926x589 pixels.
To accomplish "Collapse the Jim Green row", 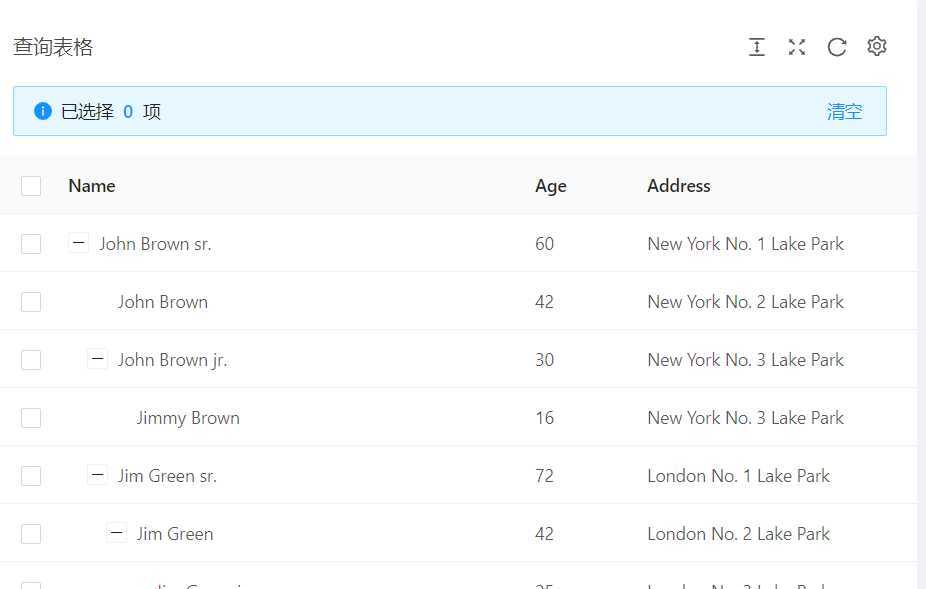I will (116, 533).
